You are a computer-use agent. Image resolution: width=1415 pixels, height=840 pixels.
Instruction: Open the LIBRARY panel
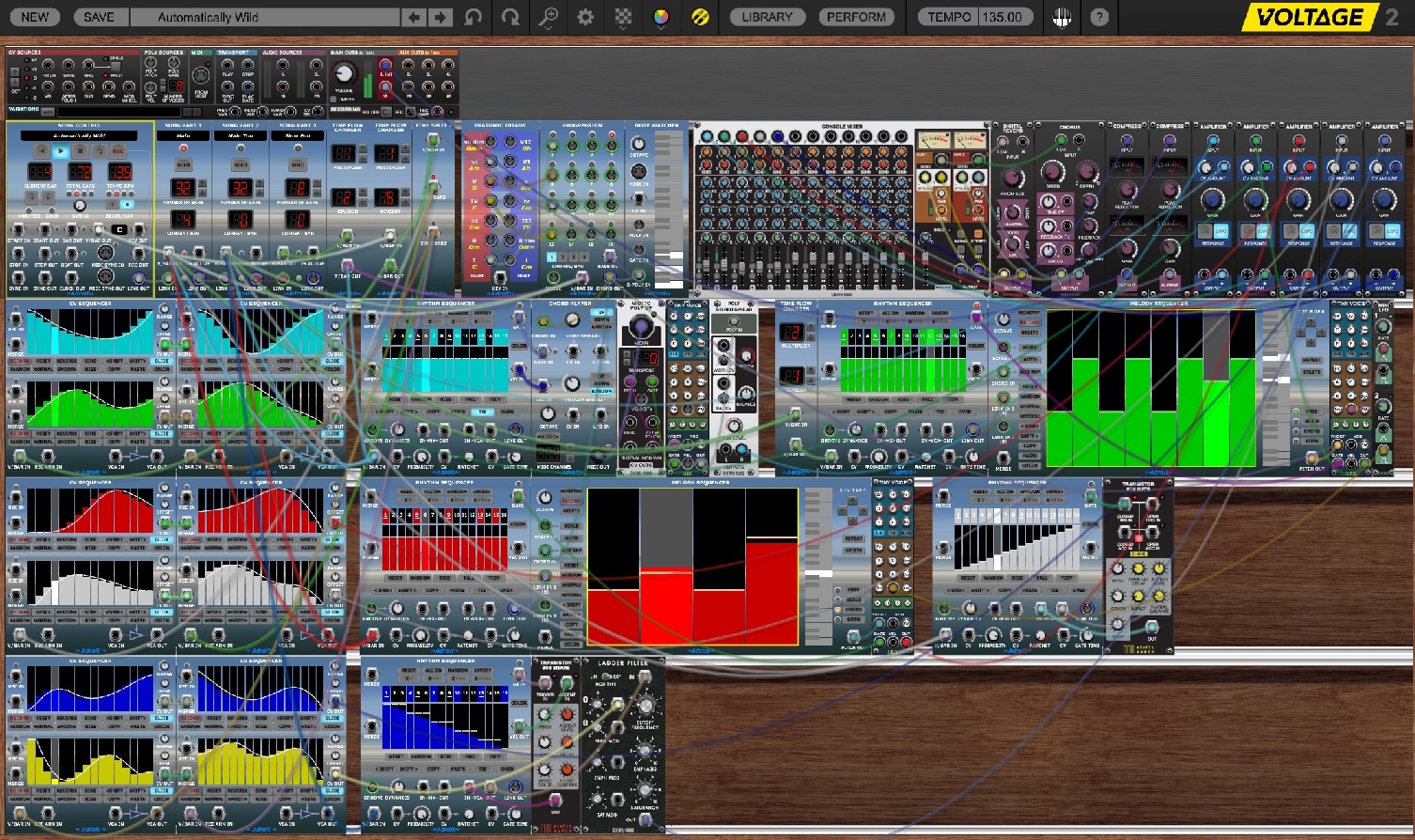click(767, 17)
